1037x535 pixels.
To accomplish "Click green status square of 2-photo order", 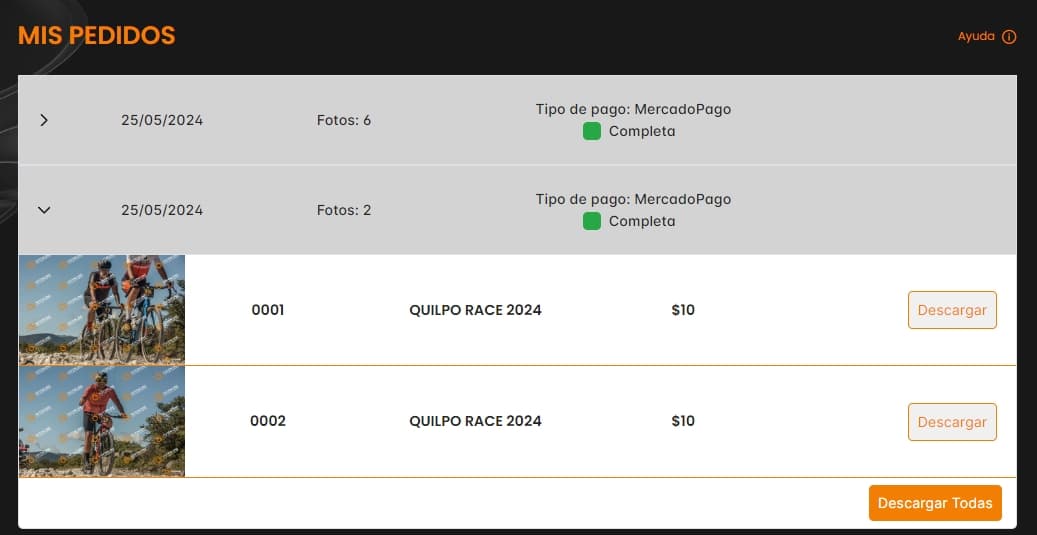I will (x=592, y=221).
